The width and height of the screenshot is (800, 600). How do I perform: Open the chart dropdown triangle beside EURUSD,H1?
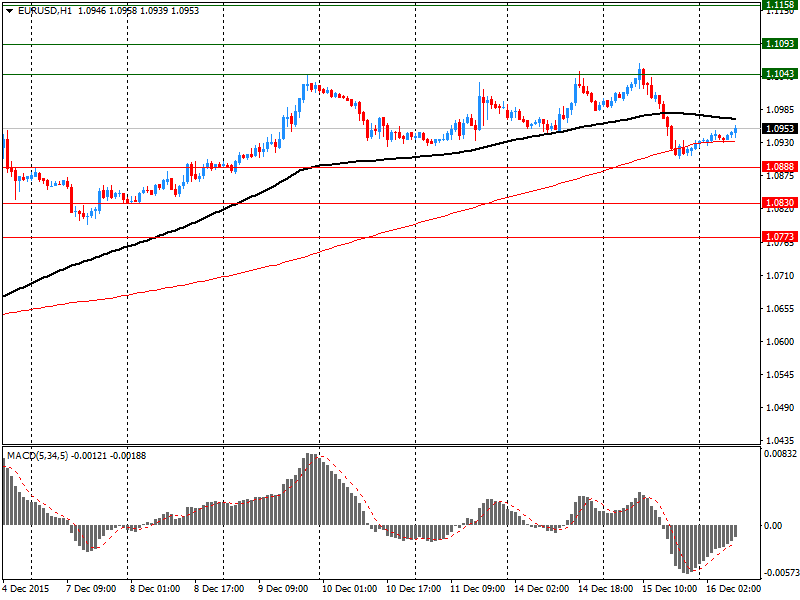[9, 11]
